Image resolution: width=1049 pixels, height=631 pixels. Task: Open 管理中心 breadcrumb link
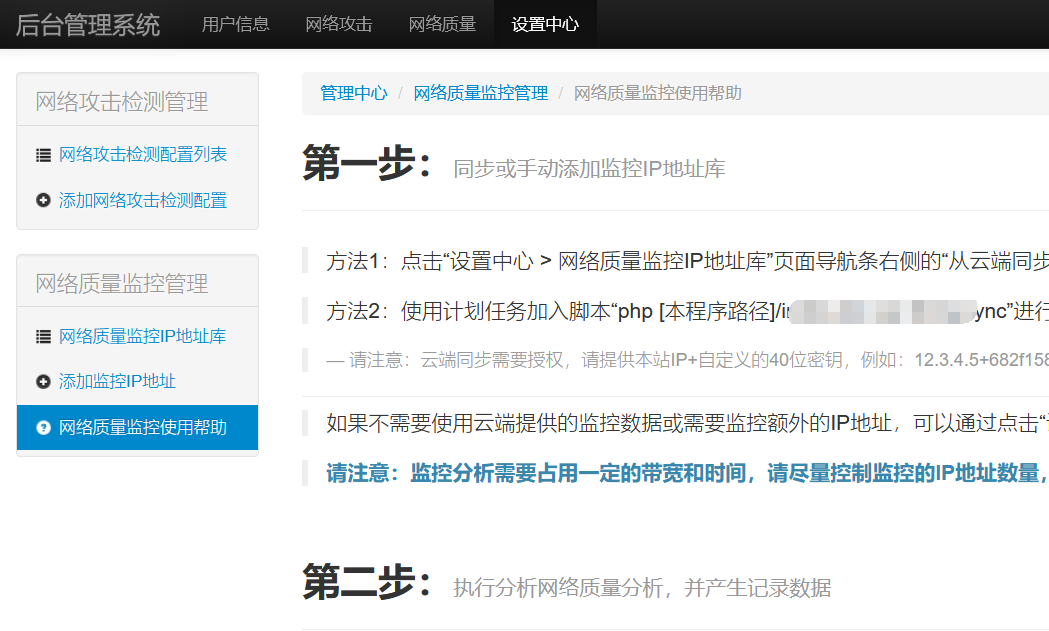tap(353, 93)
